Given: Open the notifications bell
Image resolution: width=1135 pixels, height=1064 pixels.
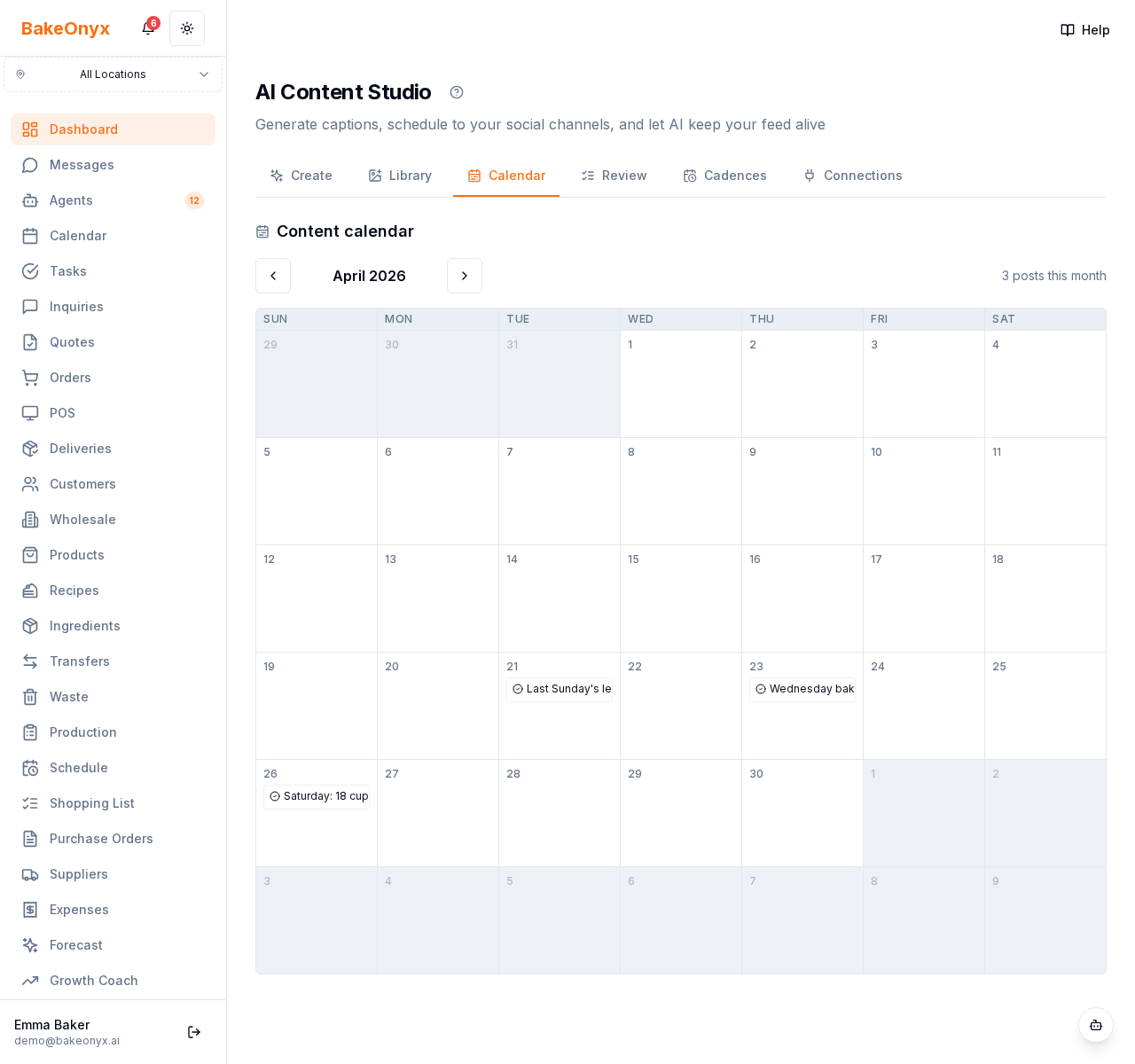Looking at the screenshot, I should coord(148,28).
